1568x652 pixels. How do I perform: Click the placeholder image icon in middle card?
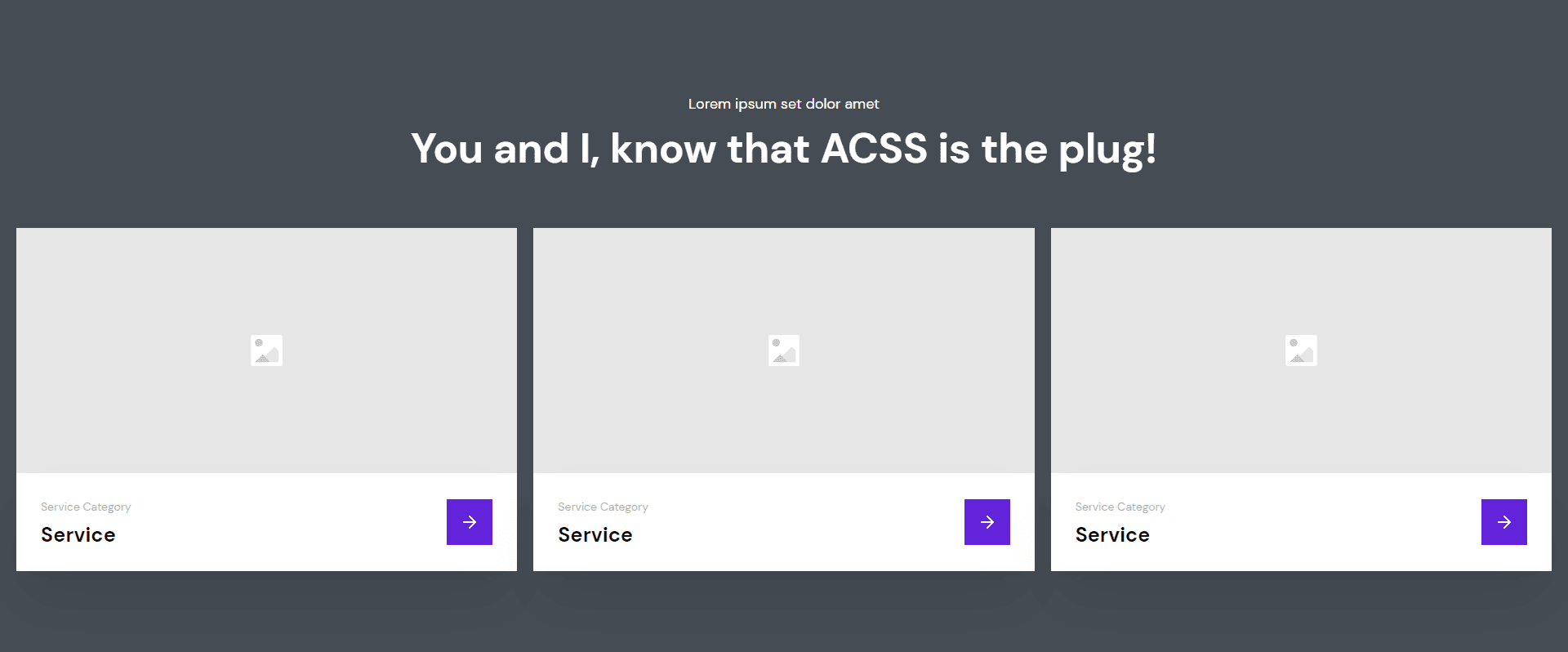pyautogui.click(x=784, y=351)
